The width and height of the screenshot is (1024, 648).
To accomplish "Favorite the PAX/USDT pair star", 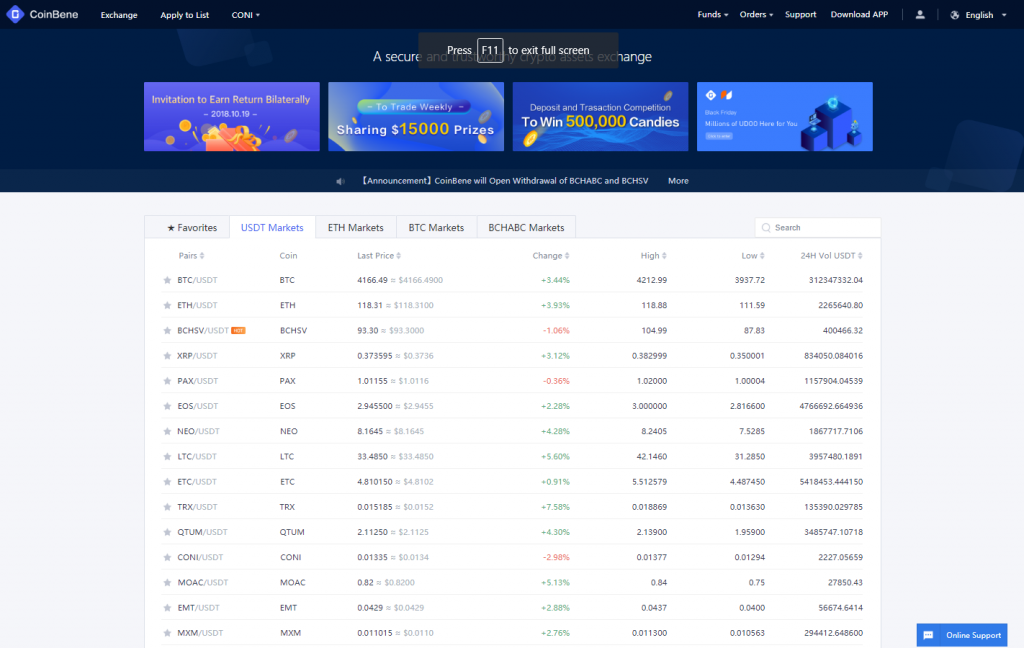I will click(167, 381).
